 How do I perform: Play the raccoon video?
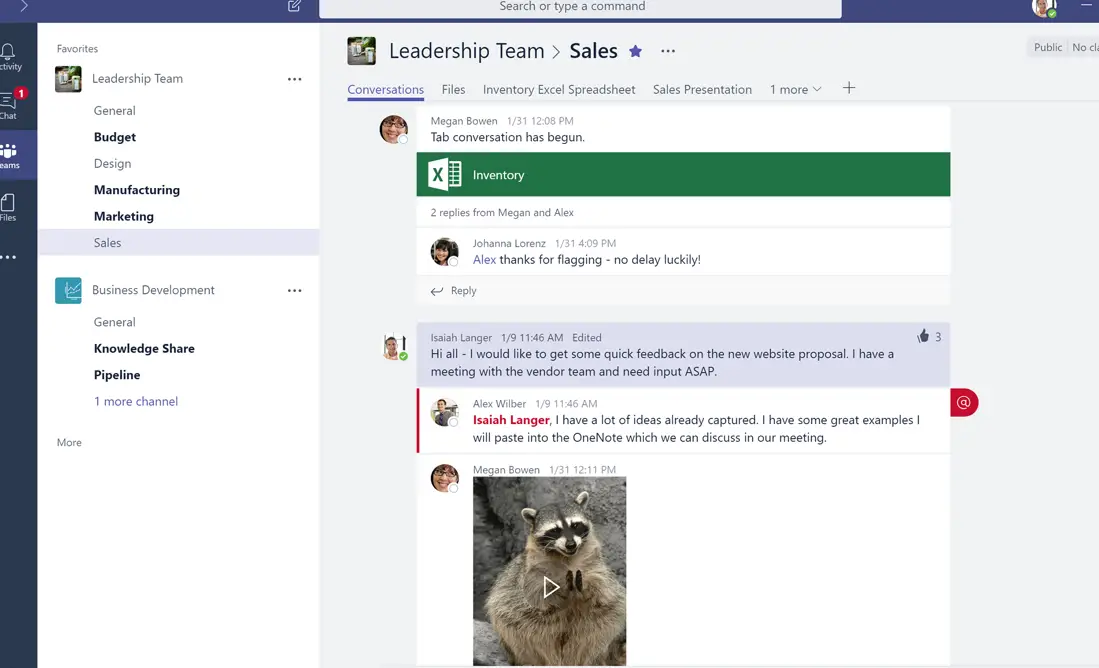point(550,587)
